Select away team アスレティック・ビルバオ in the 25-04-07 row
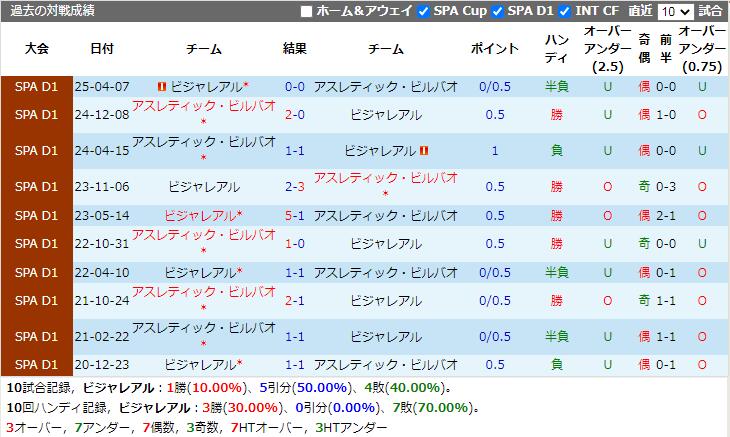The height and width of the screenshot is (437, 730). point(385,87)
